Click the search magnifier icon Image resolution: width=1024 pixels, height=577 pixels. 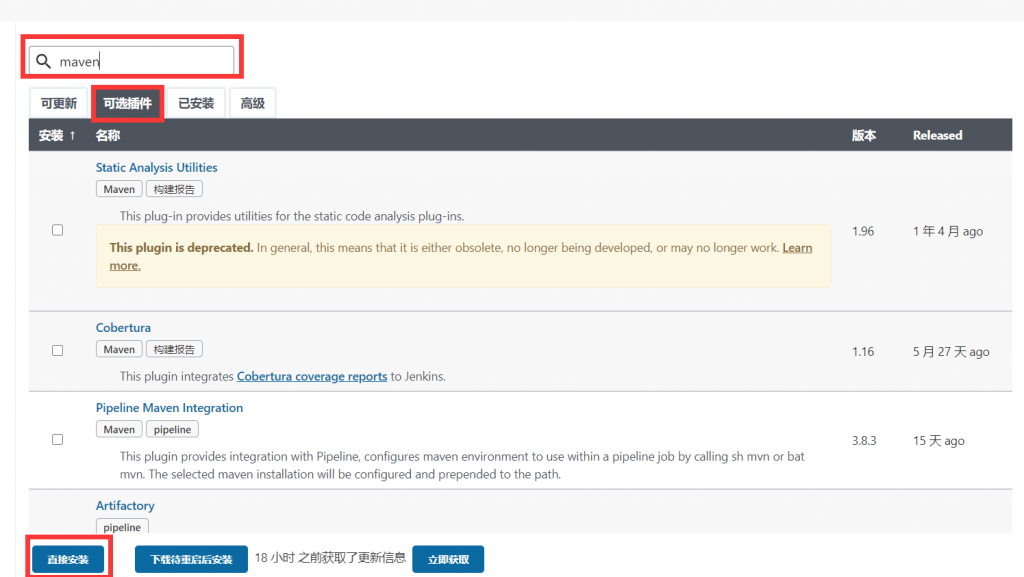tap(43, 62)
